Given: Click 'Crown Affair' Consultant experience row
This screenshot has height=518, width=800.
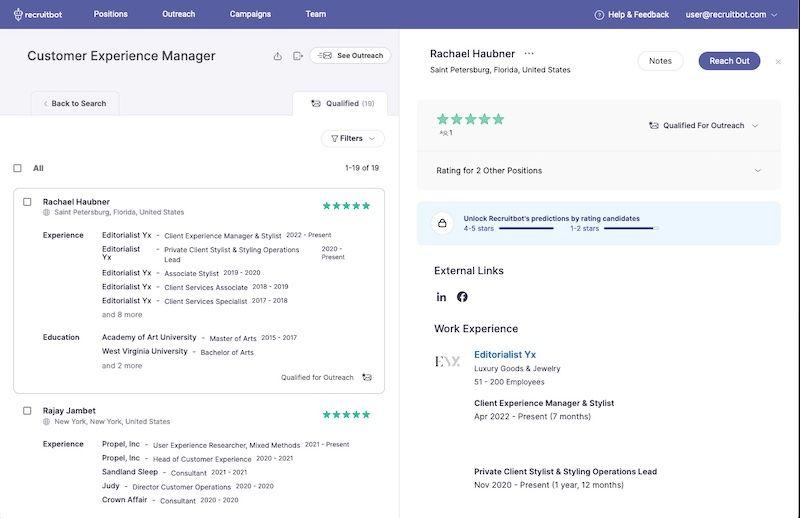Looking at the screenshot, I should coord(170,500).
